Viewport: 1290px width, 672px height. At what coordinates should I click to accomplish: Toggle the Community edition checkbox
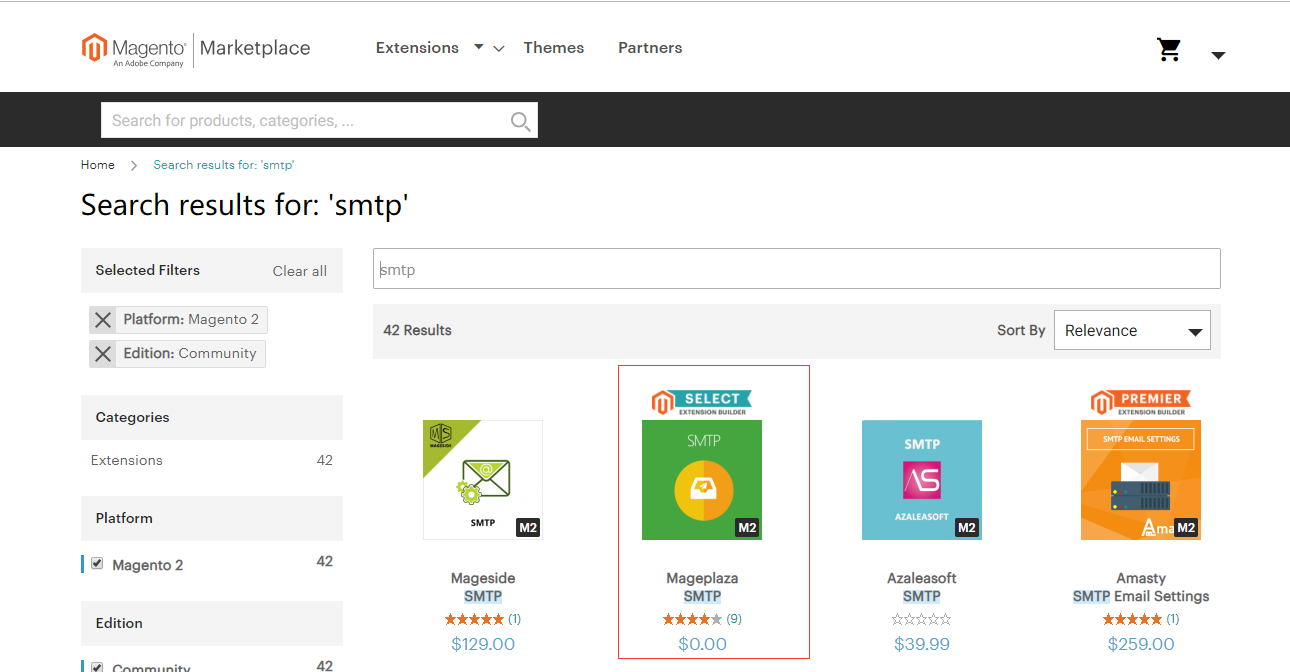tap(97, 667)
